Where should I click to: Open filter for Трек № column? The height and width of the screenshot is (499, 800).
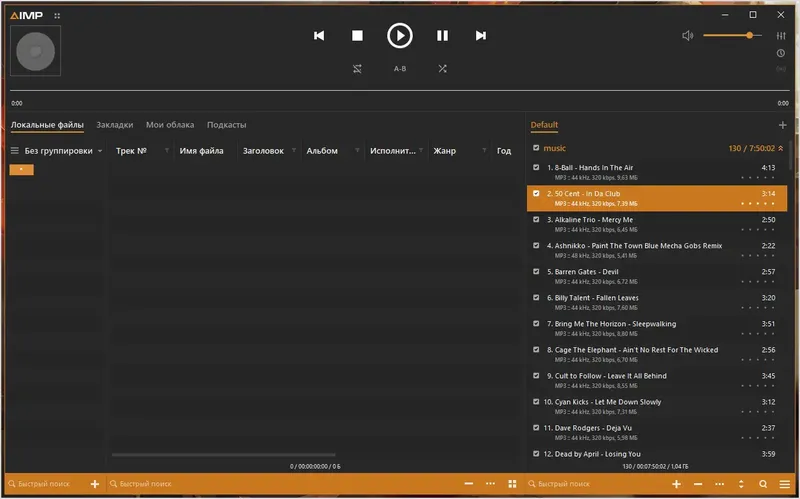click(167, 151)
